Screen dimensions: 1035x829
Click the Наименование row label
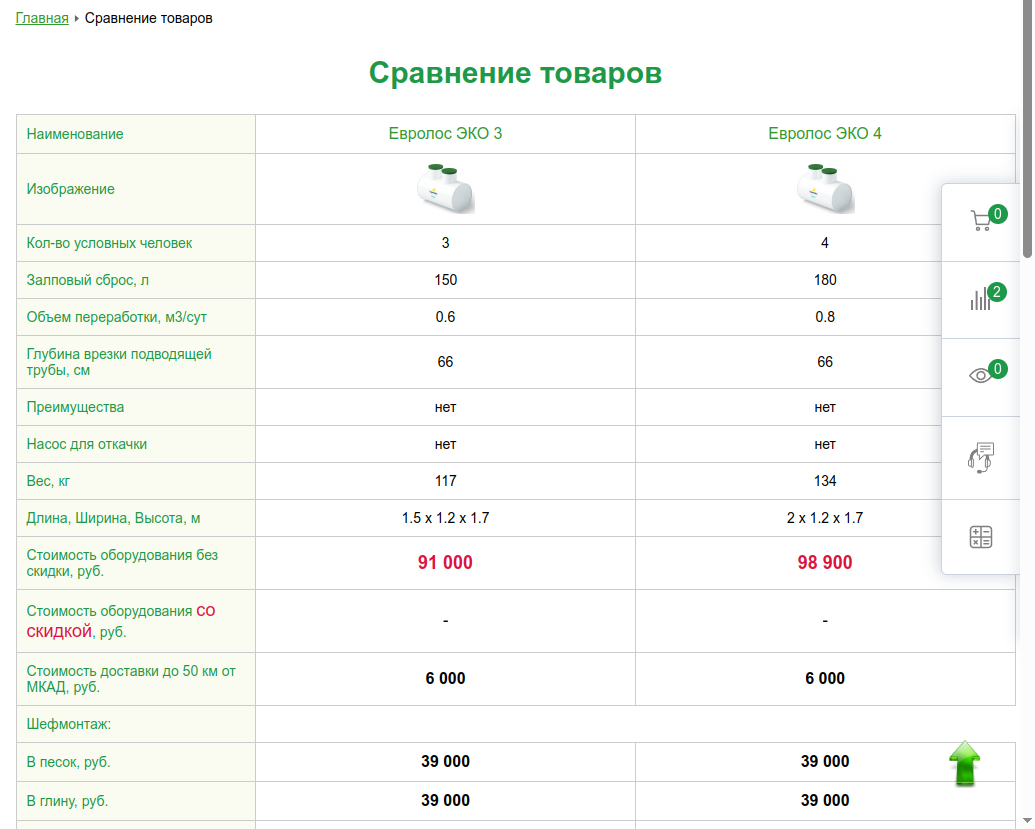tap(75, 134)
